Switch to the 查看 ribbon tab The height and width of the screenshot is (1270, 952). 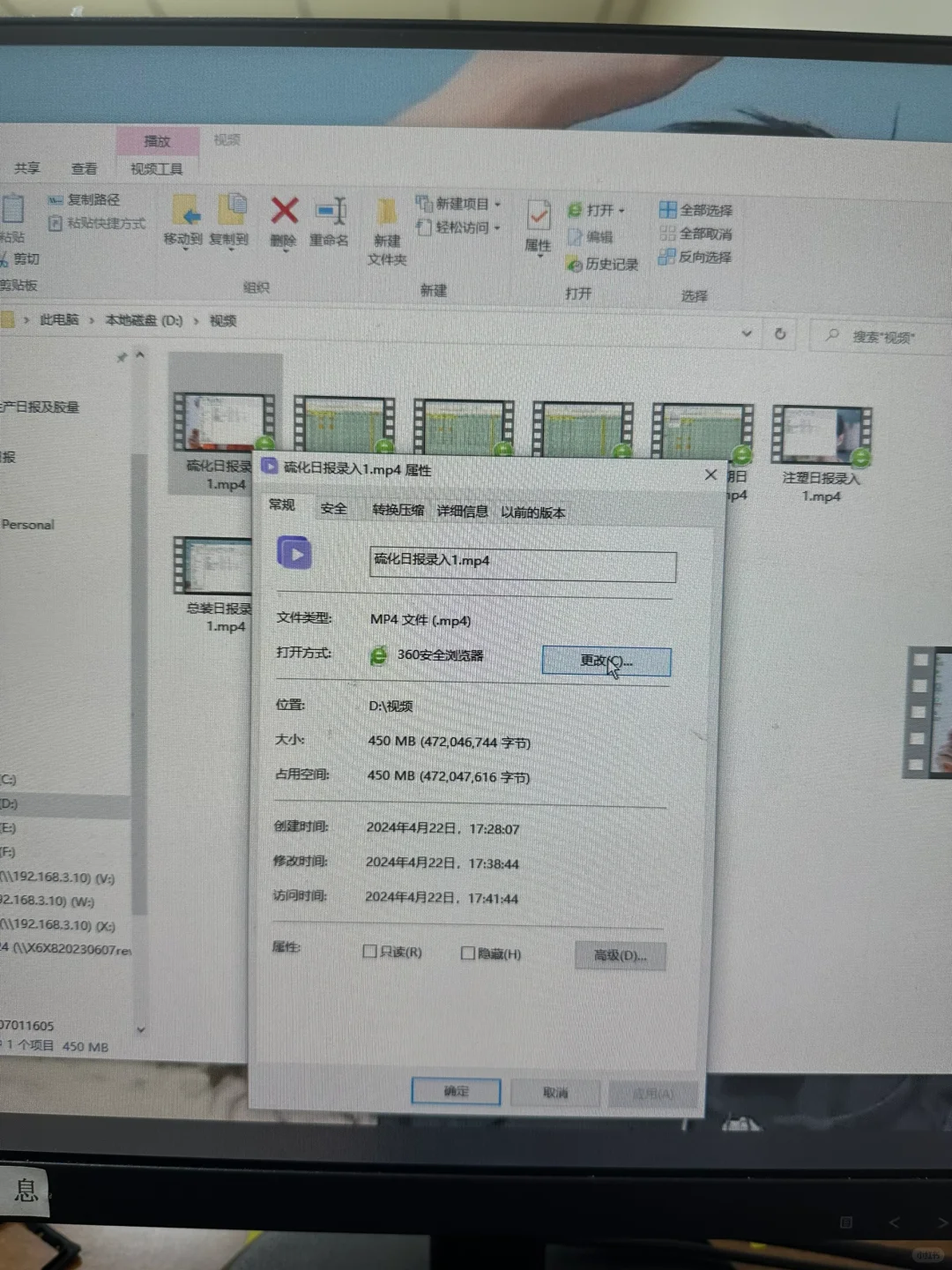coord(84,168)
